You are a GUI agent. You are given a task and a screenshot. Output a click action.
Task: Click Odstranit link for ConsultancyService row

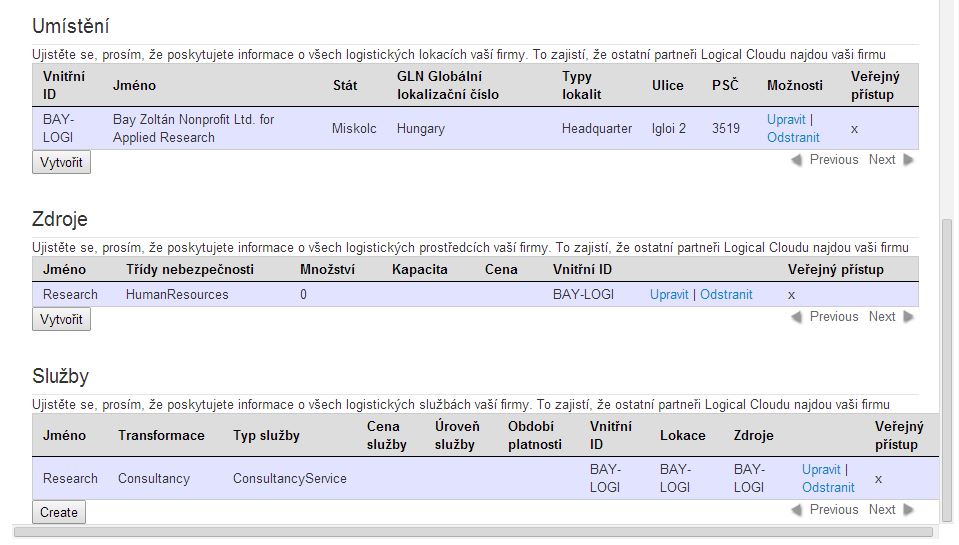828,488
